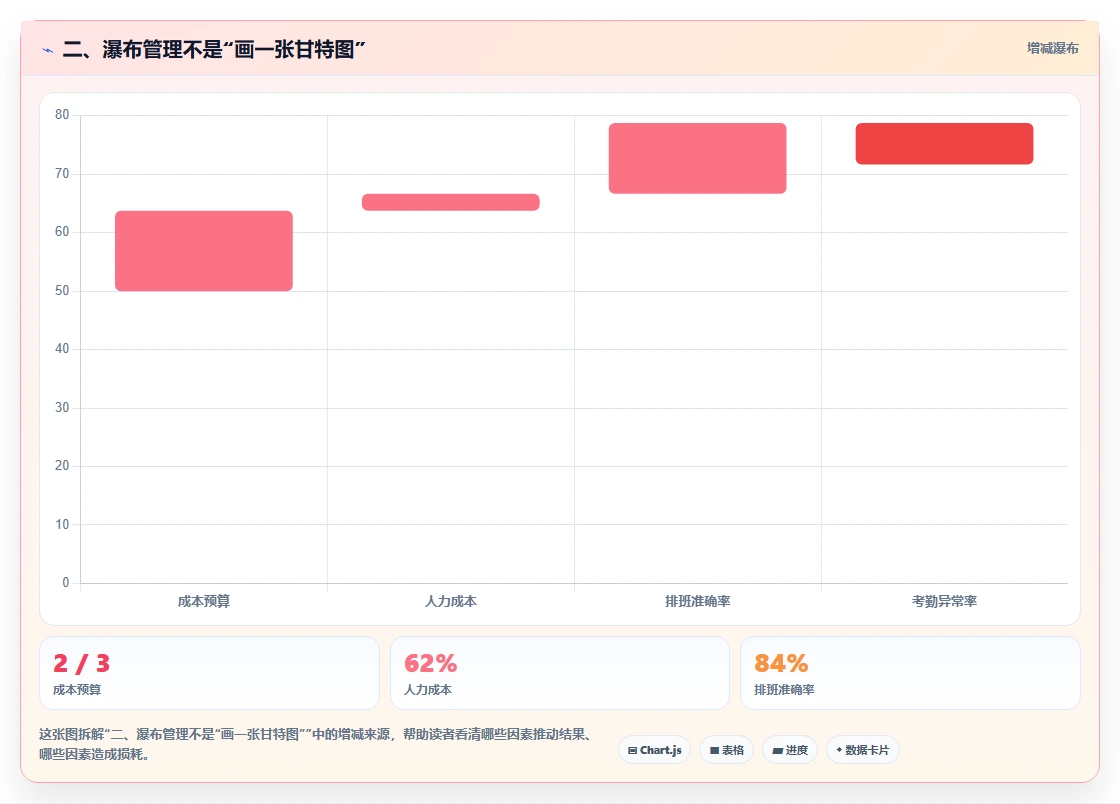This screenshot has width=1120, height=804.
Task: Click the lightning icon beside the heading
Action: (x=47, y=50)
